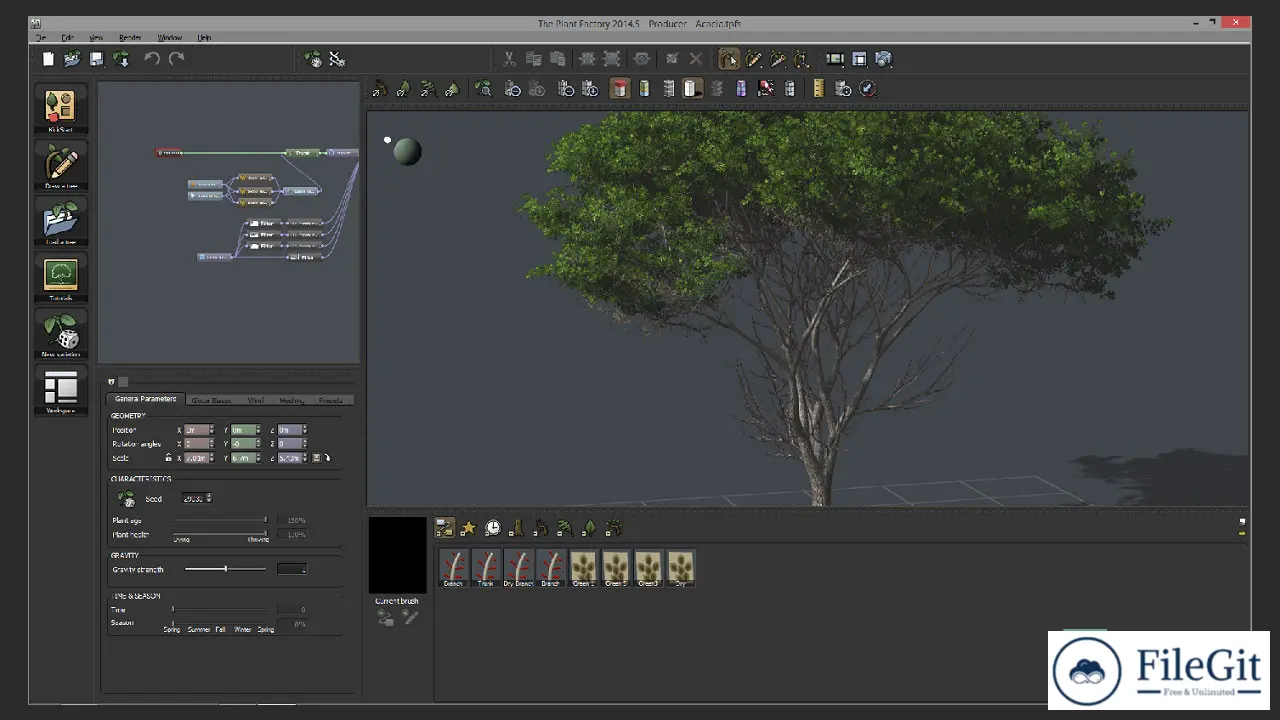Click the Scale X input field
1280x720 pixels.
point(196,457)
